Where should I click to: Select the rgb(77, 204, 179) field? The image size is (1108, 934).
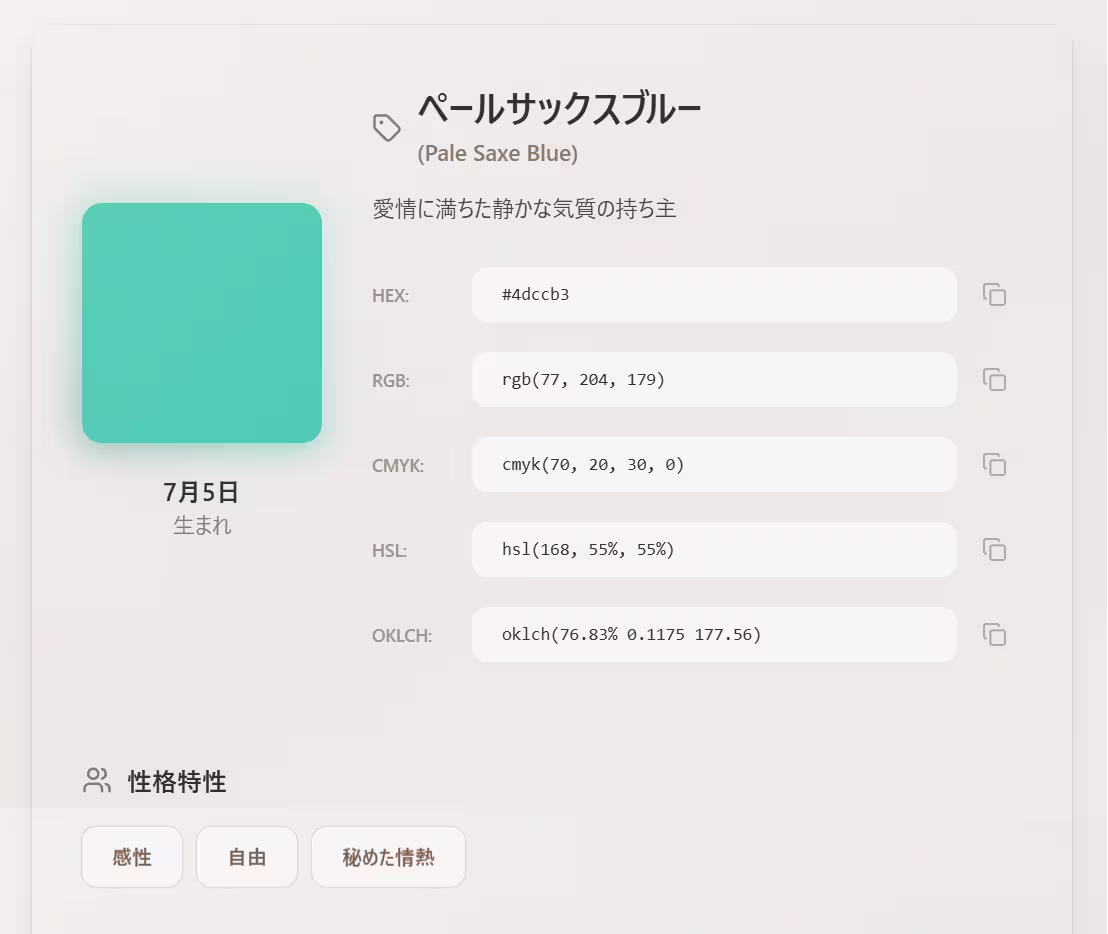[714, 379]
